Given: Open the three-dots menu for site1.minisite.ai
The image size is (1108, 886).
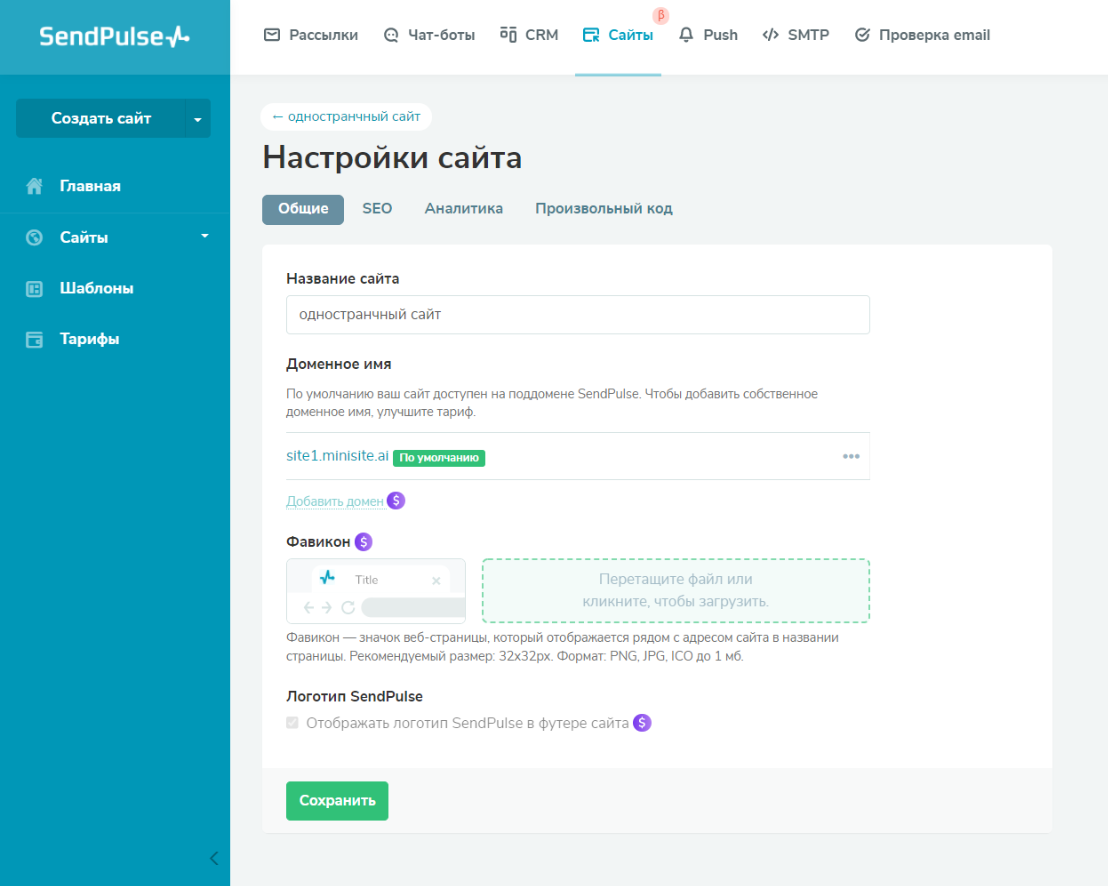Looking at the screenshot, I should (851, 456).
